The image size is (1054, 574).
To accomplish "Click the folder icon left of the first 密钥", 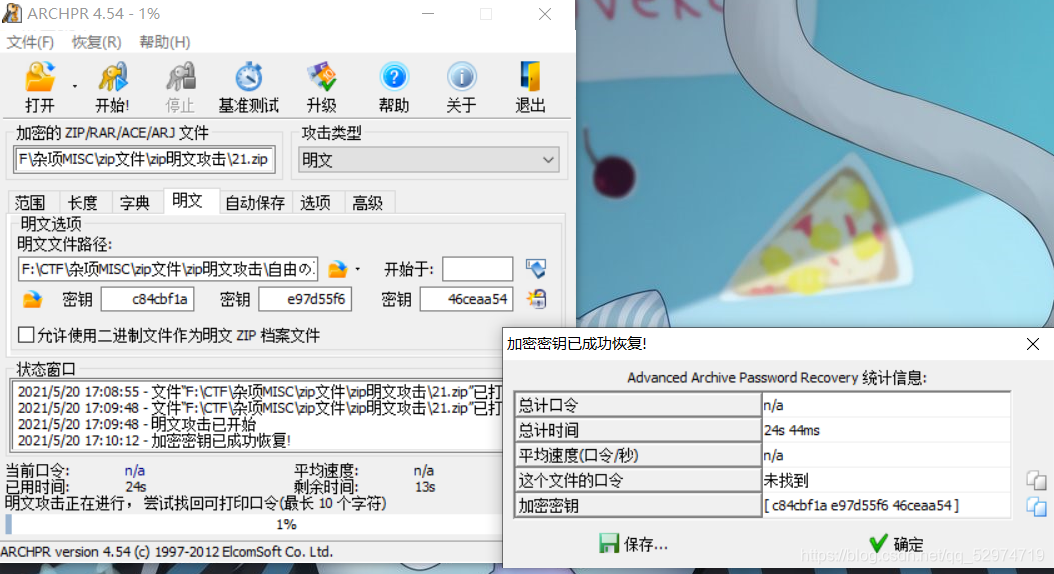I will pos(32,299).
